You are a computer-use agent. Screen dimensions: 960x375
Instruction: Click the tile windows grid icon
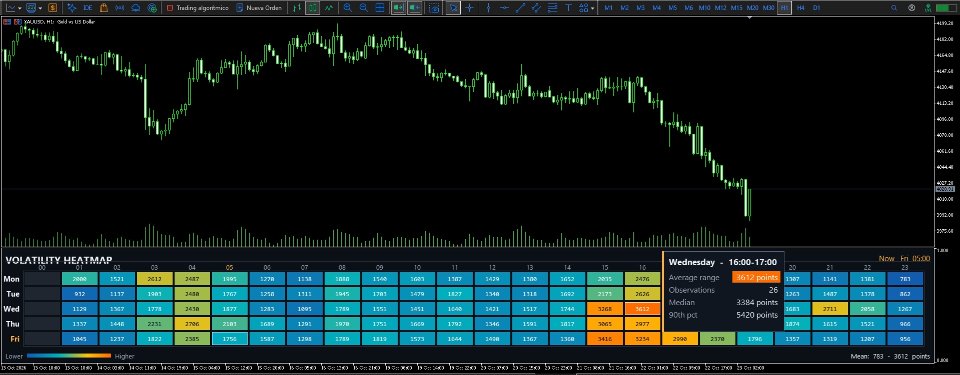coord(380,8)
